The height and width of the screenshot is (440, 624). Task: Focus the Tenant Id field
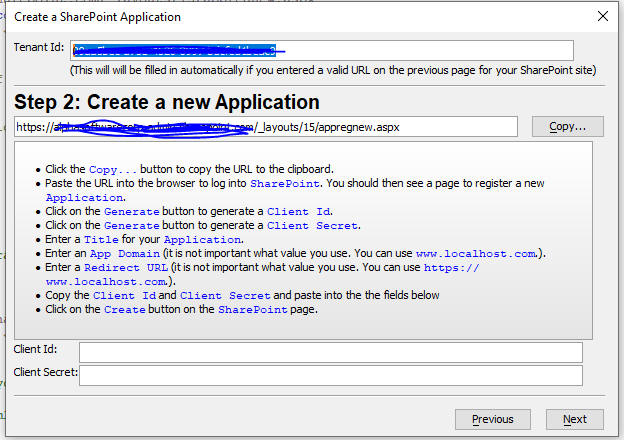click(322, 51)
